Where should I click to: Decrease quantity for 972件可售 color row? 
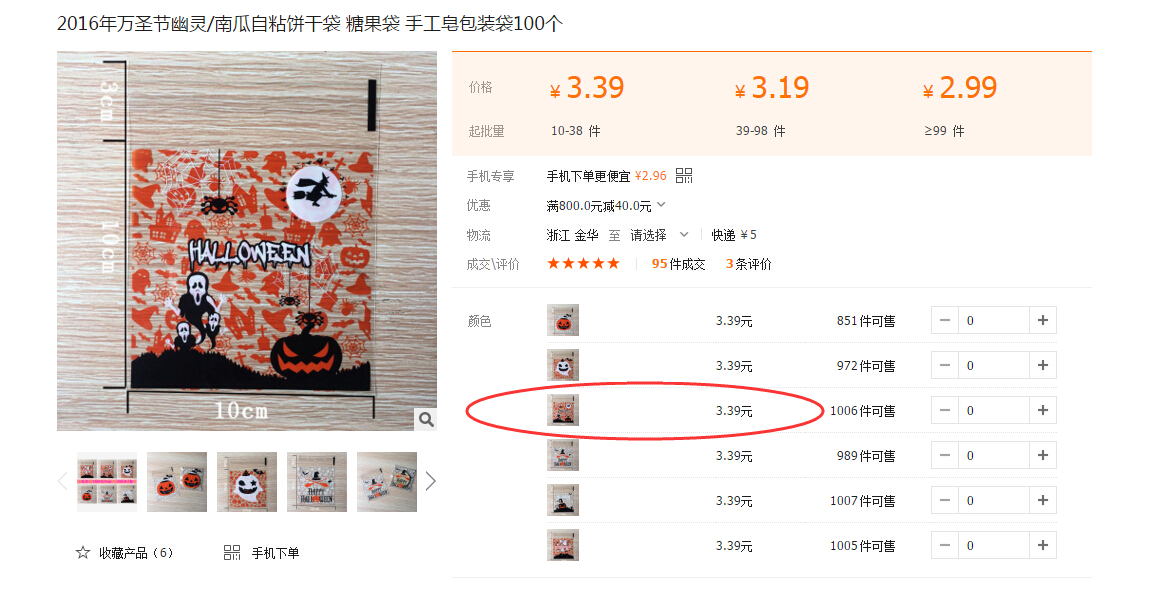[x=945, y=366]
